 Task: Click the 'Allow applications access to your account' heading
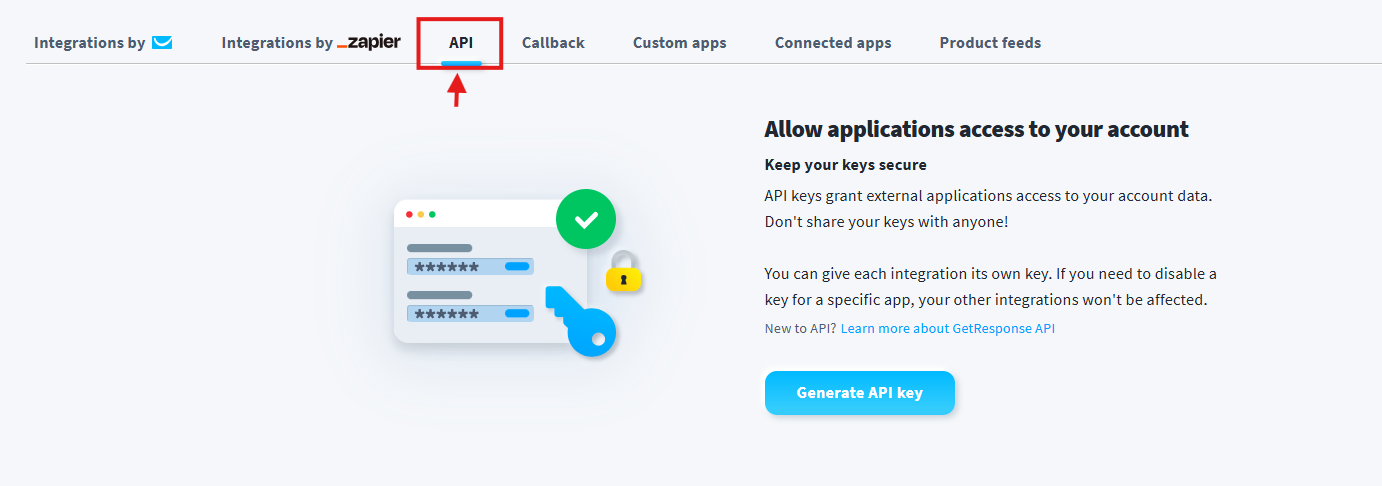click(x=976, y=129)
